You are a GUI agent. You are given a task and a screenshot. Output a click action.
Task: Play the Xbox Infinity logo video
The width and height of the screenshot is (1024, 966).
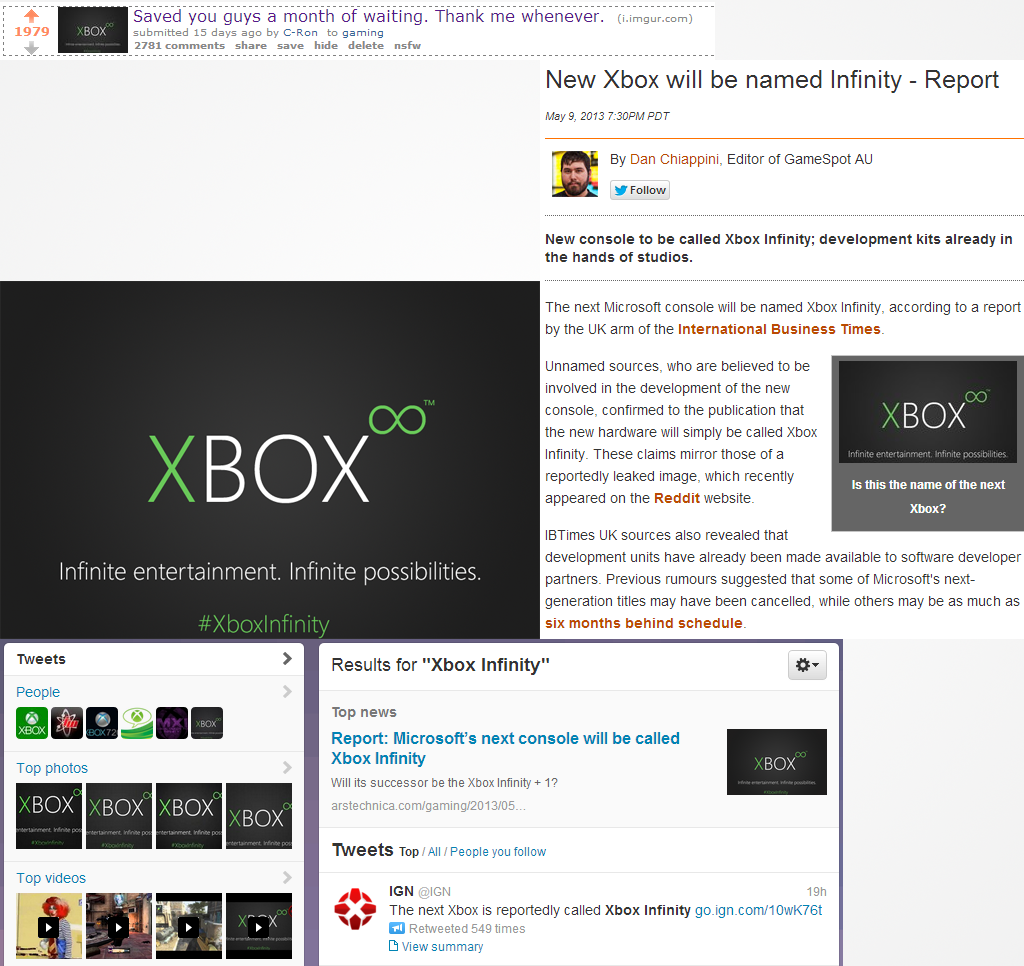[259, 926]
